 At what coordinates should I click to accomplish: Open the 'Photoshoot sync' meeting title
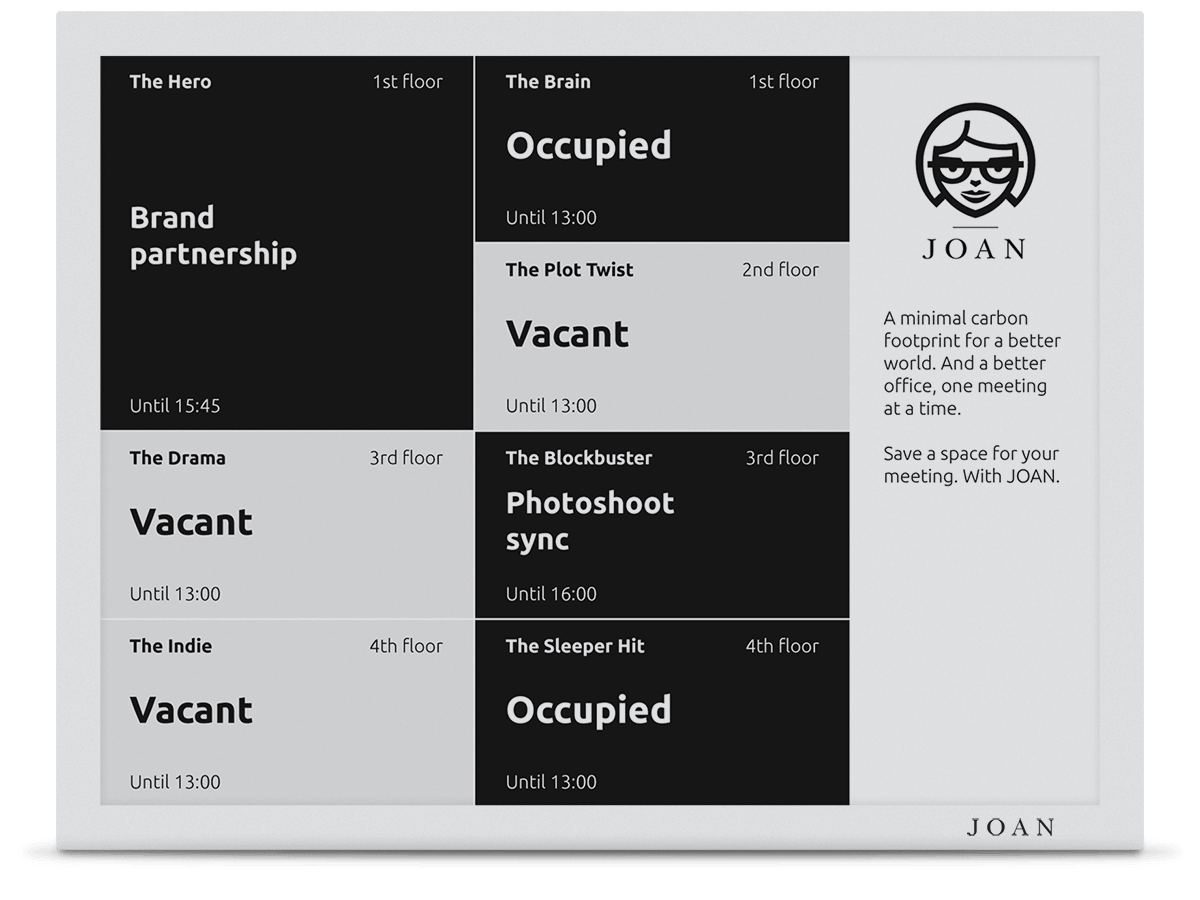pyautogui.click(x=590, y=521)
